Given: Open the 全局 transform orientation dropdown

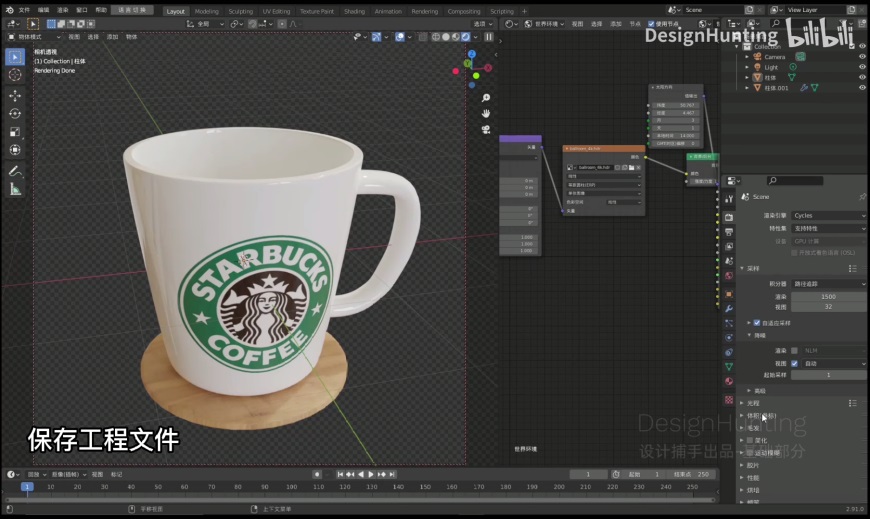Looking at the screenshot, I should pos(205,24).
